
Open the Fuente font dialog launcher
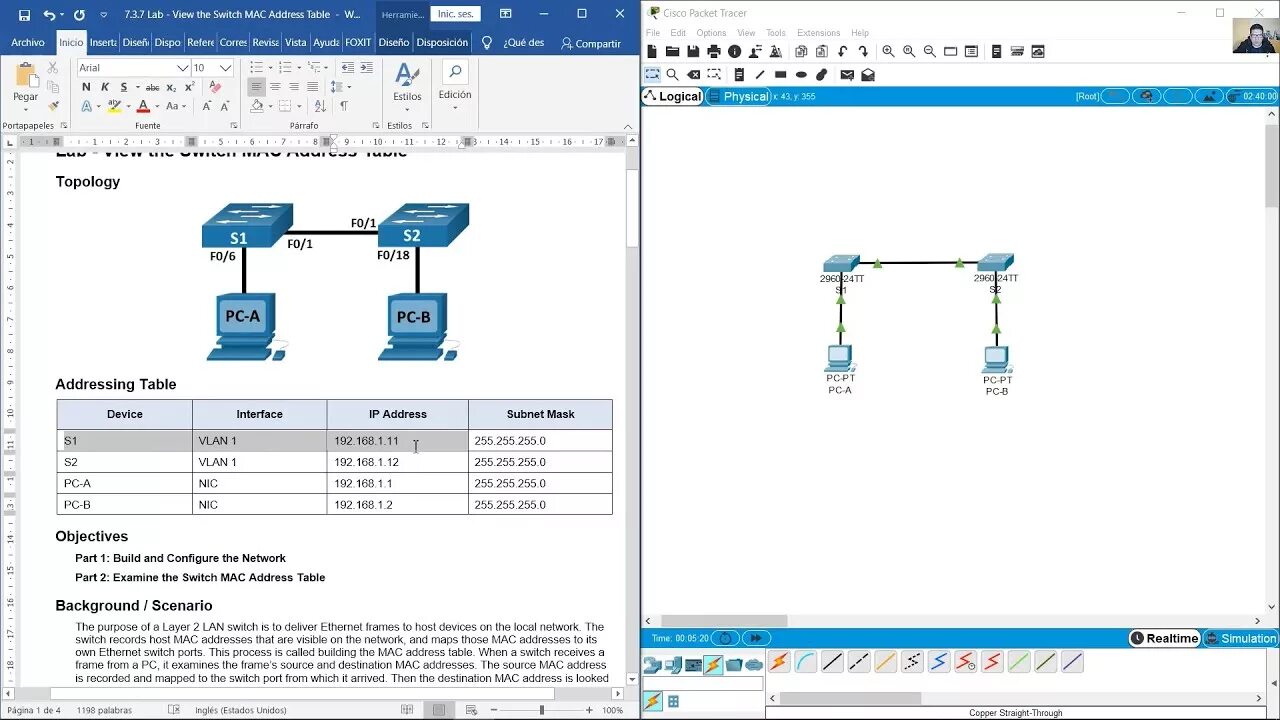click(x=233, y=126)
